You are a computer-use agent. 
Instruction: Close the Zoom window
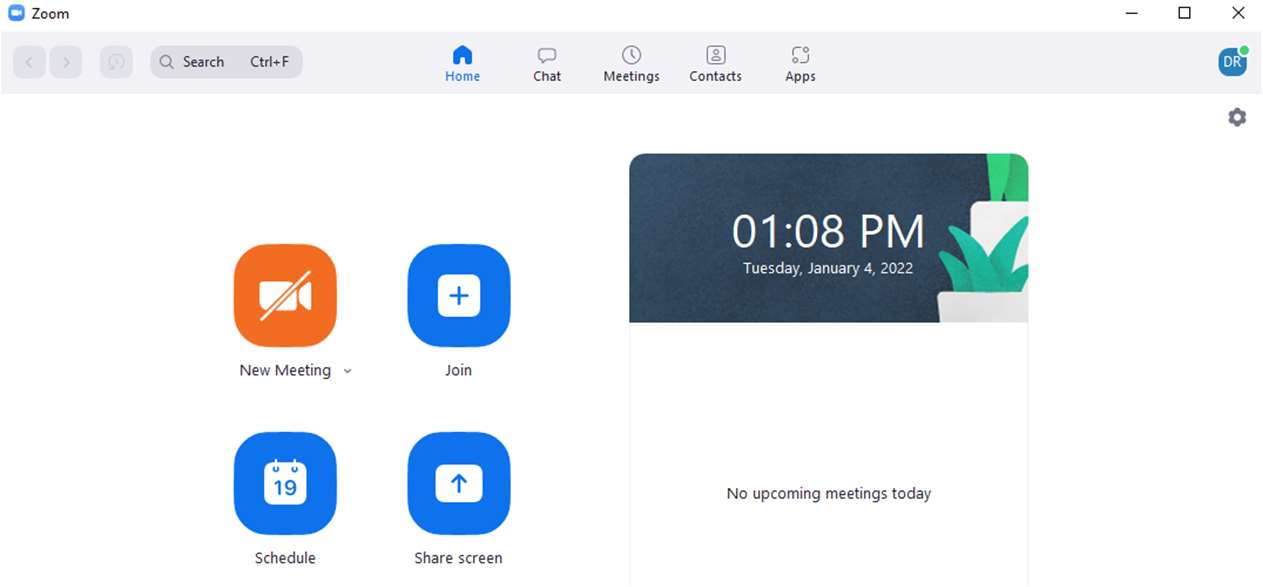click(1238, 14)
